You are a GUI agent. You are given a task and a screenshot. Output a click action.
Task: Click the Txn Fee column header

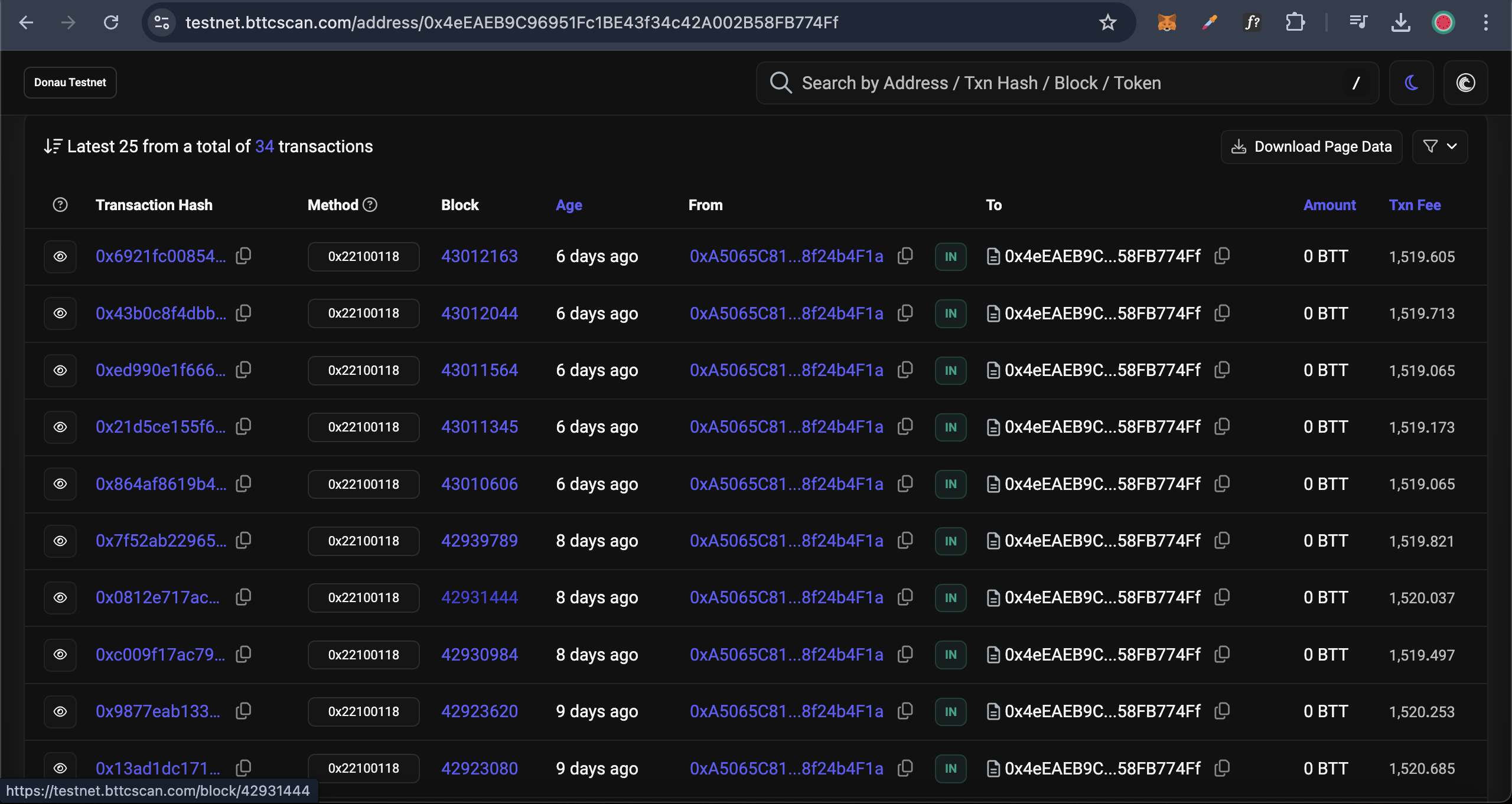(x=1415, y=205)
